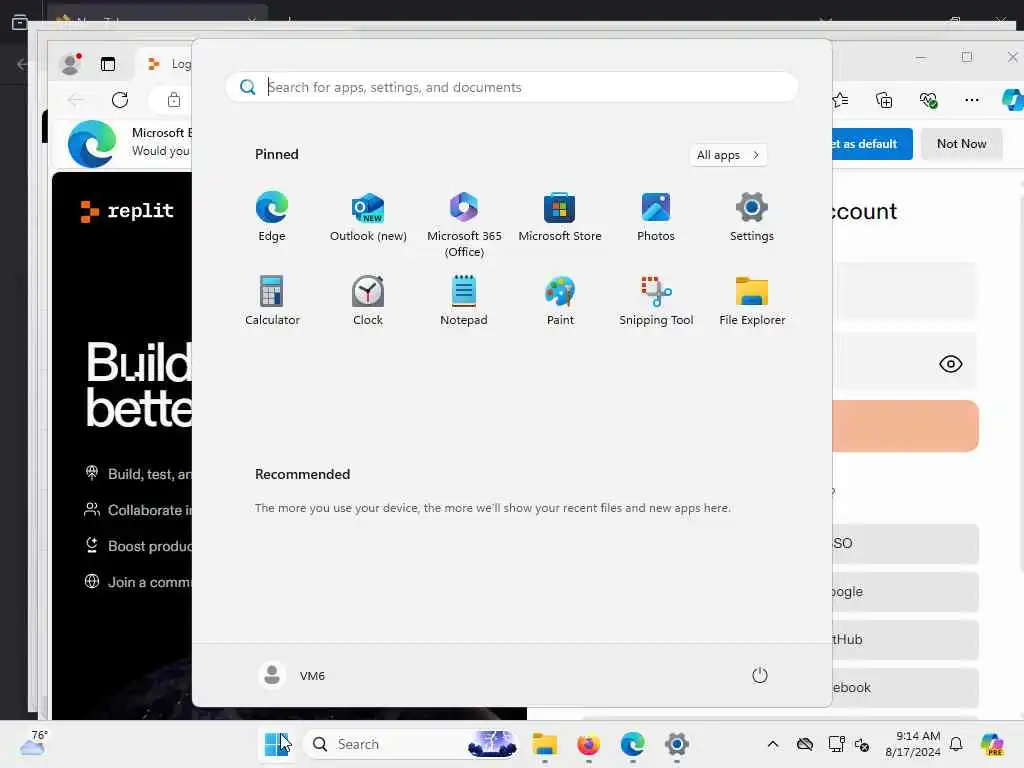The height and width of the screenshot is (768, 1024).
Task: Focus the Start menu search field
Action: point(512,87)
